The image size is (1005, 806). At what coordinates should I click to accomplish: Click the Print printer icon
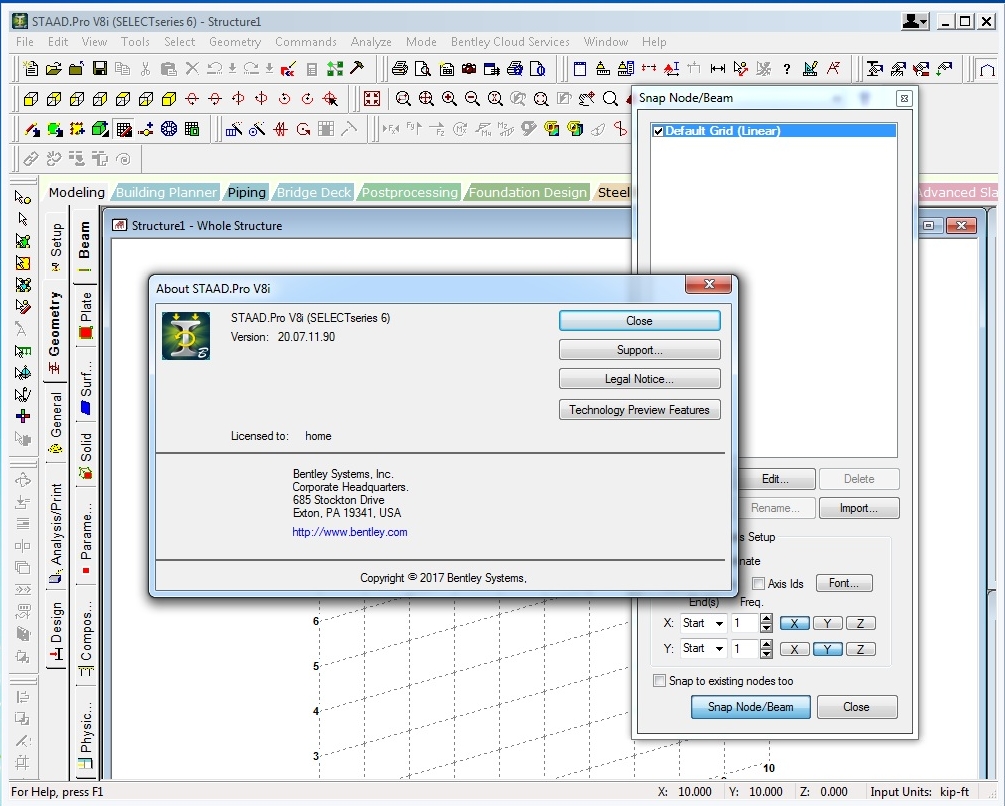pyautogui.click(x=400, y=68)
